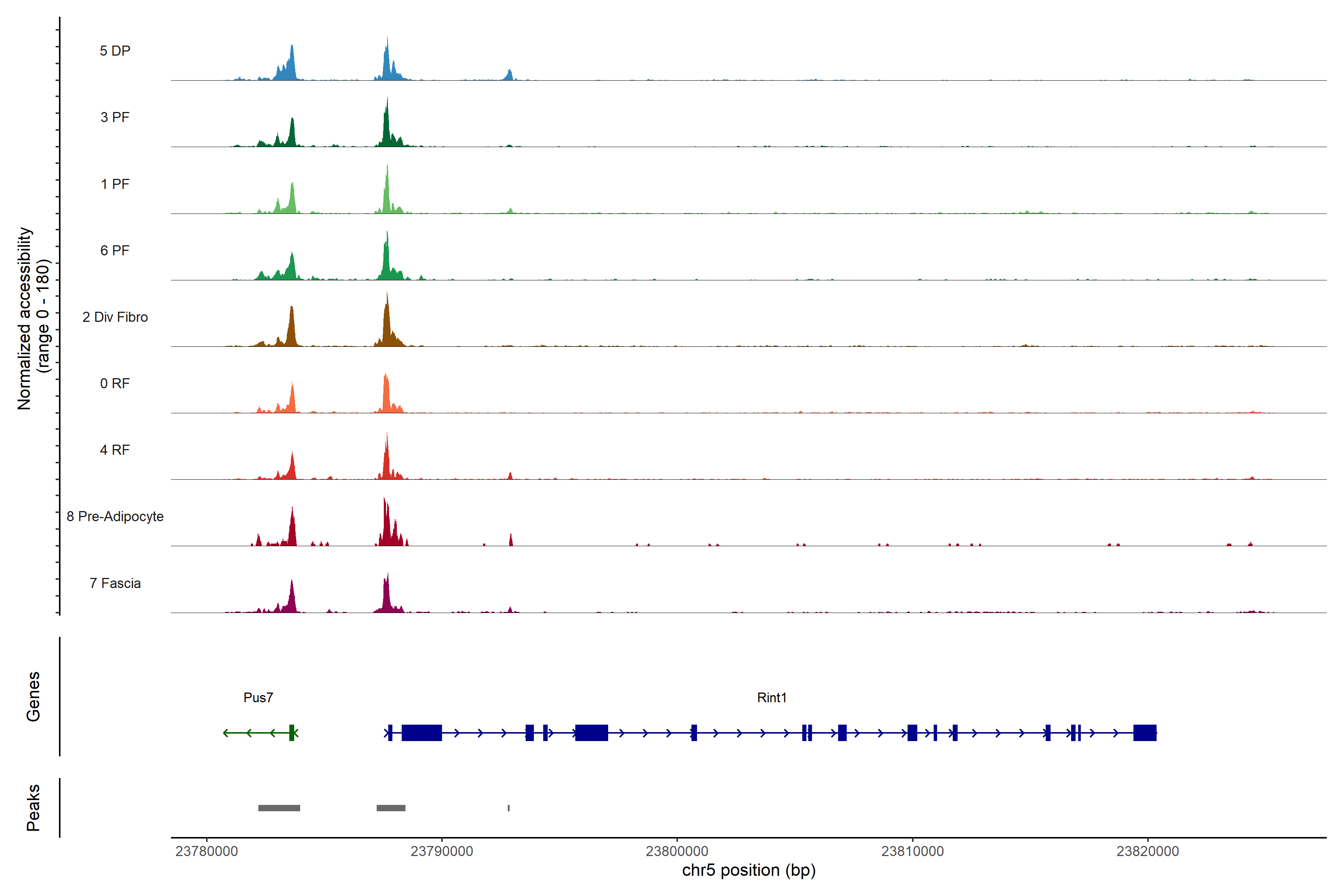
Task: Click the chr5 position (bp) axis title
Action: click(x=749, y=870)
